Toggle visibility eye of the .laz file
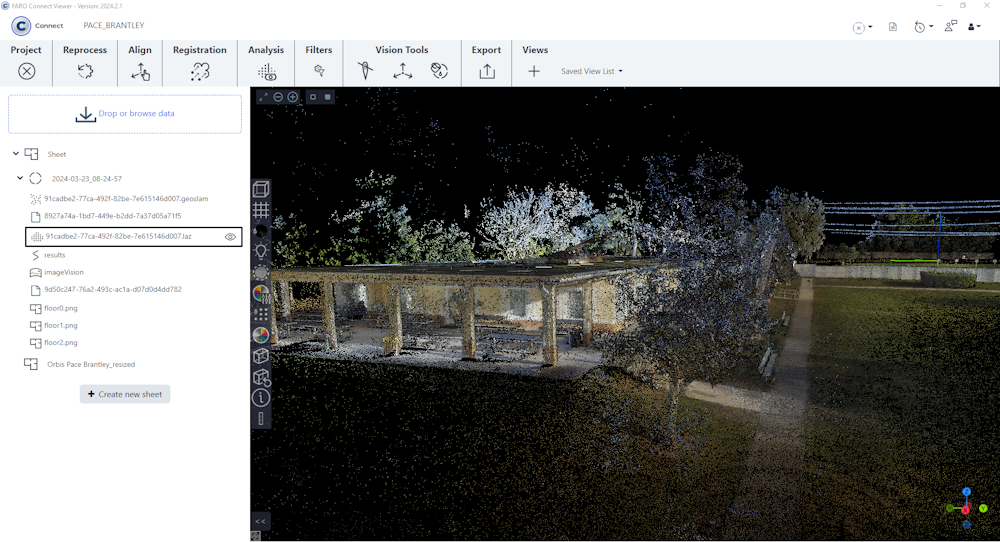 coord(230,237)
